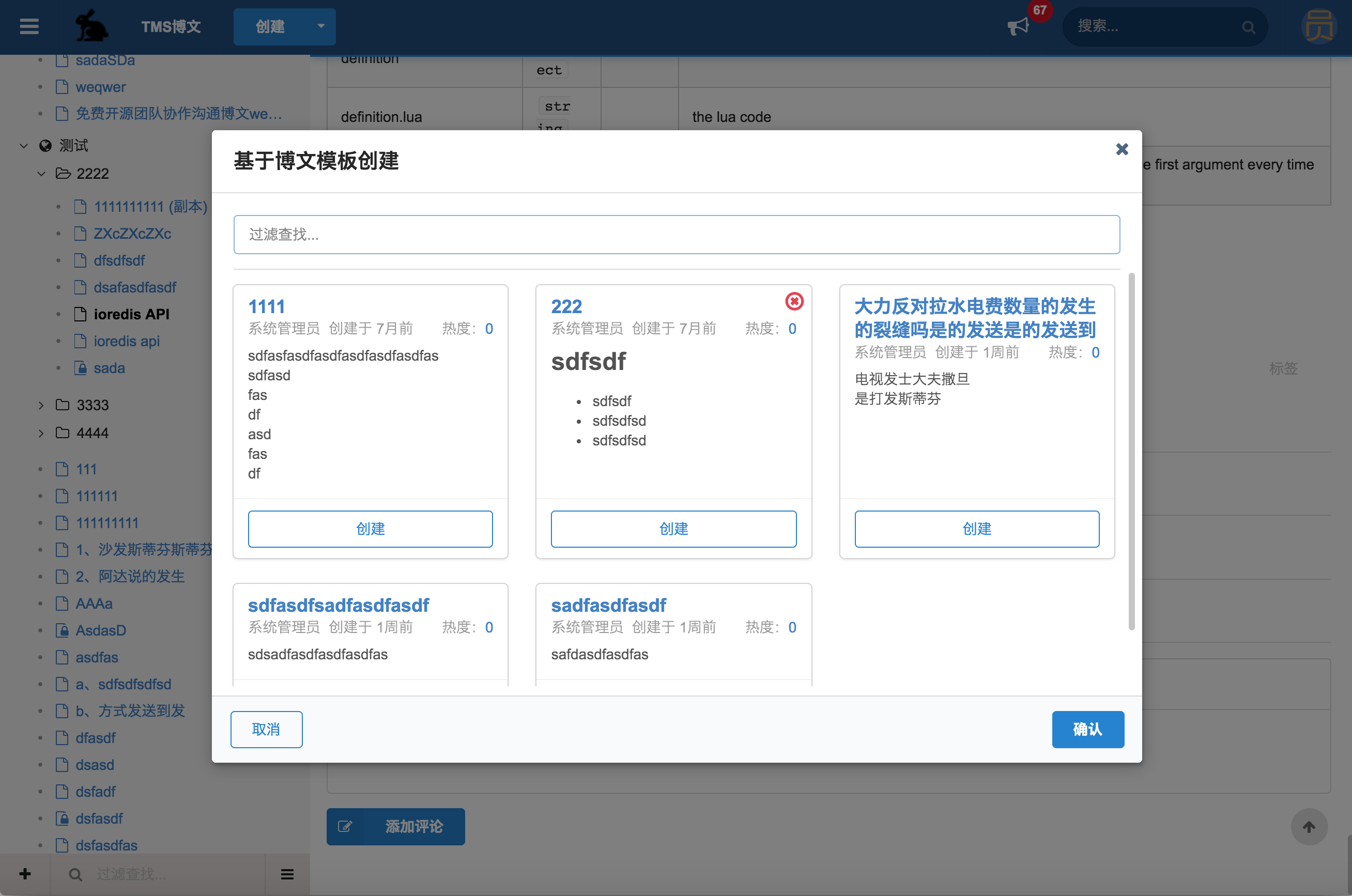Click the 创建 button in the top bar
The height and width of the screenshot is (896, 1352).
[x=270, y=26]
